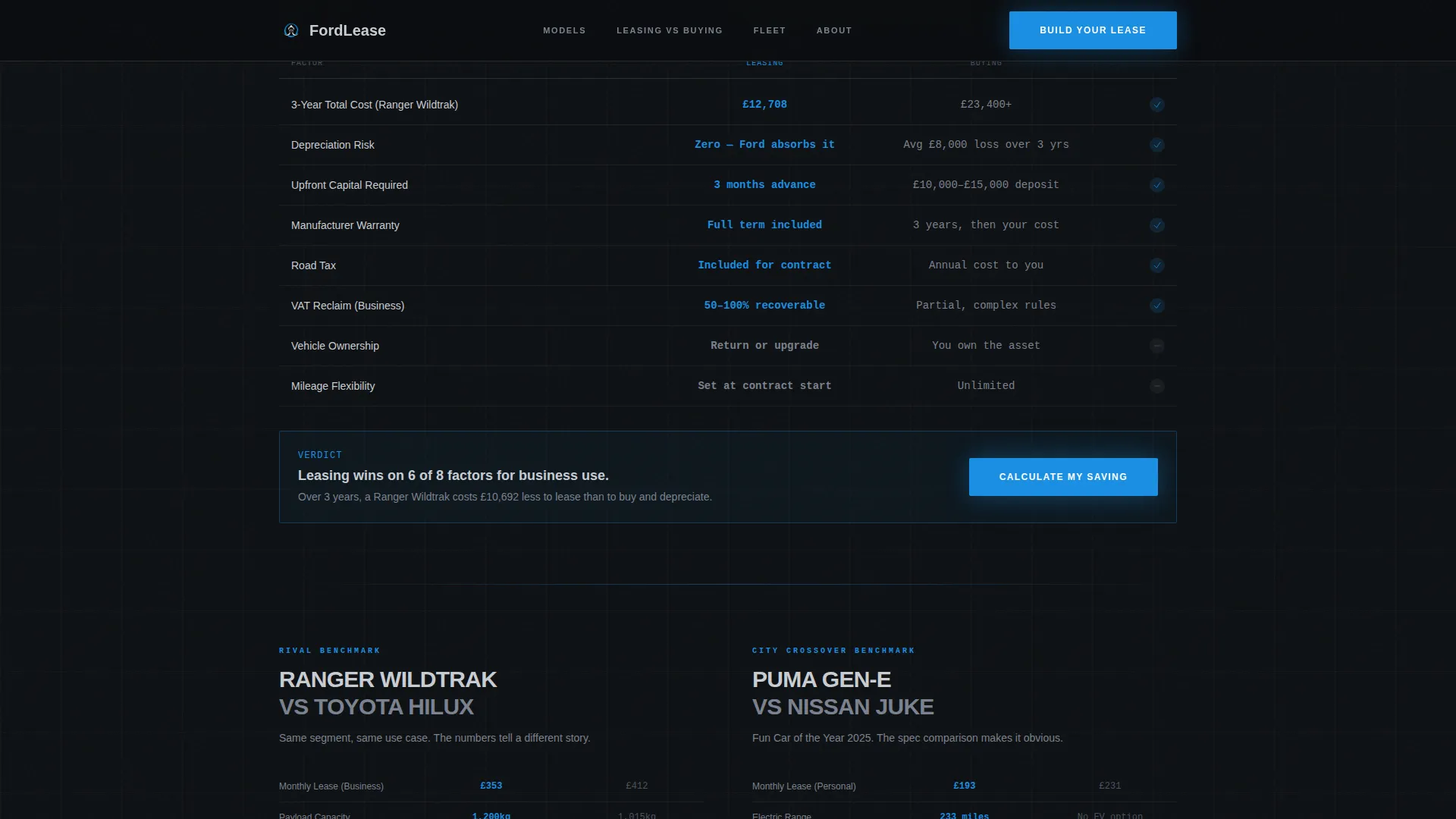Click the '3 months advance' cell
Image resolution: width=1456 pixels, height=819 pixels.
coord(764,185)
